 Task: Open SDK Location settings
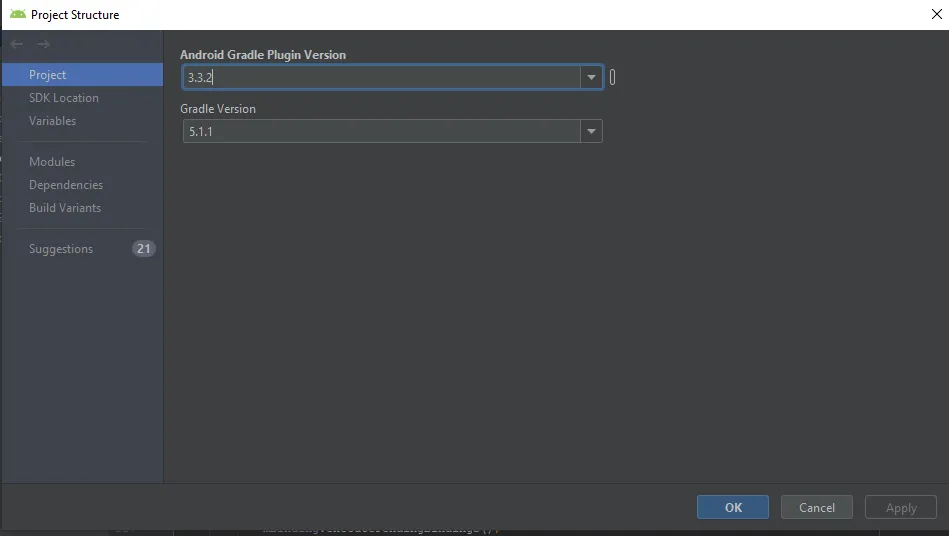82,97
